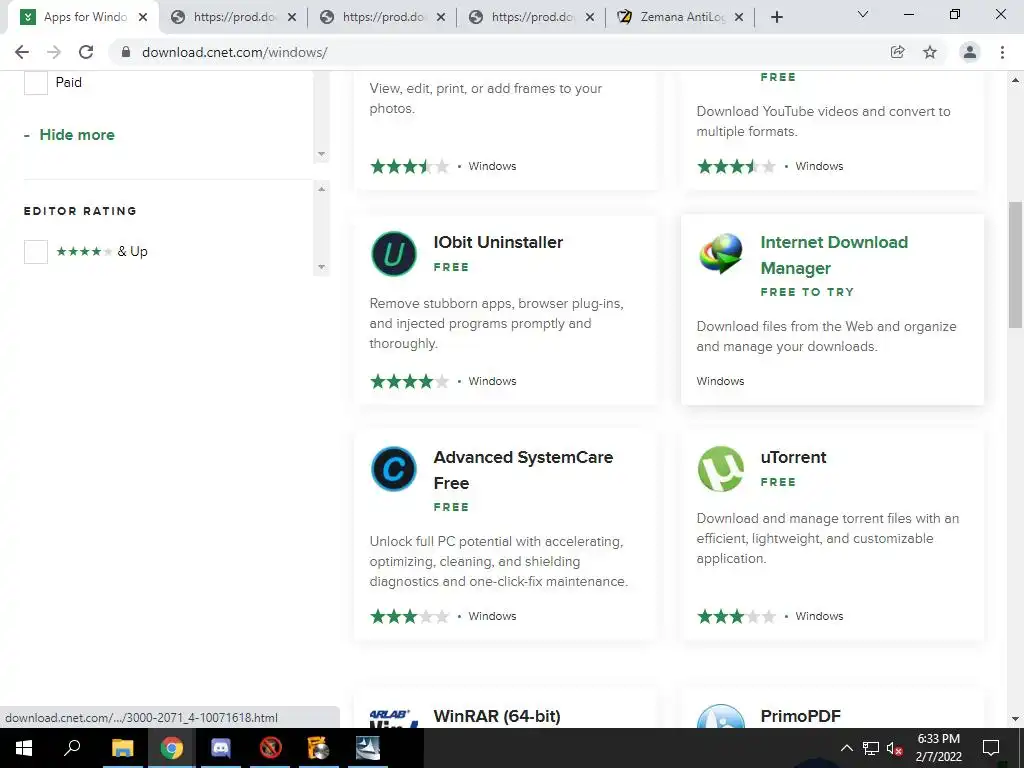Check the 4 stars & Up rating filter
The width and height of the screenshot is (1024, 768).
click(x=36, y=252)
